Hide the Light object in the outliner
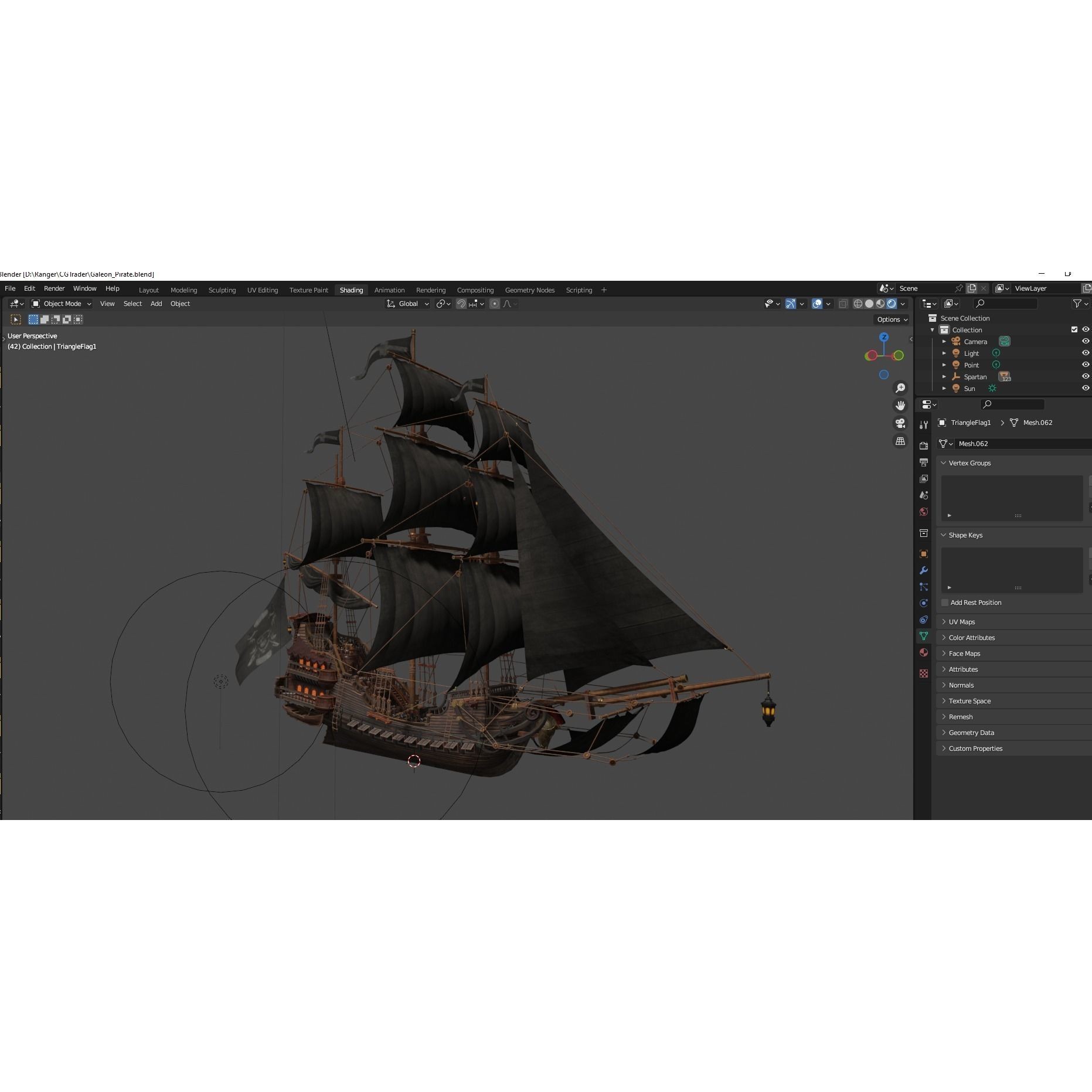 (1085, 353)
